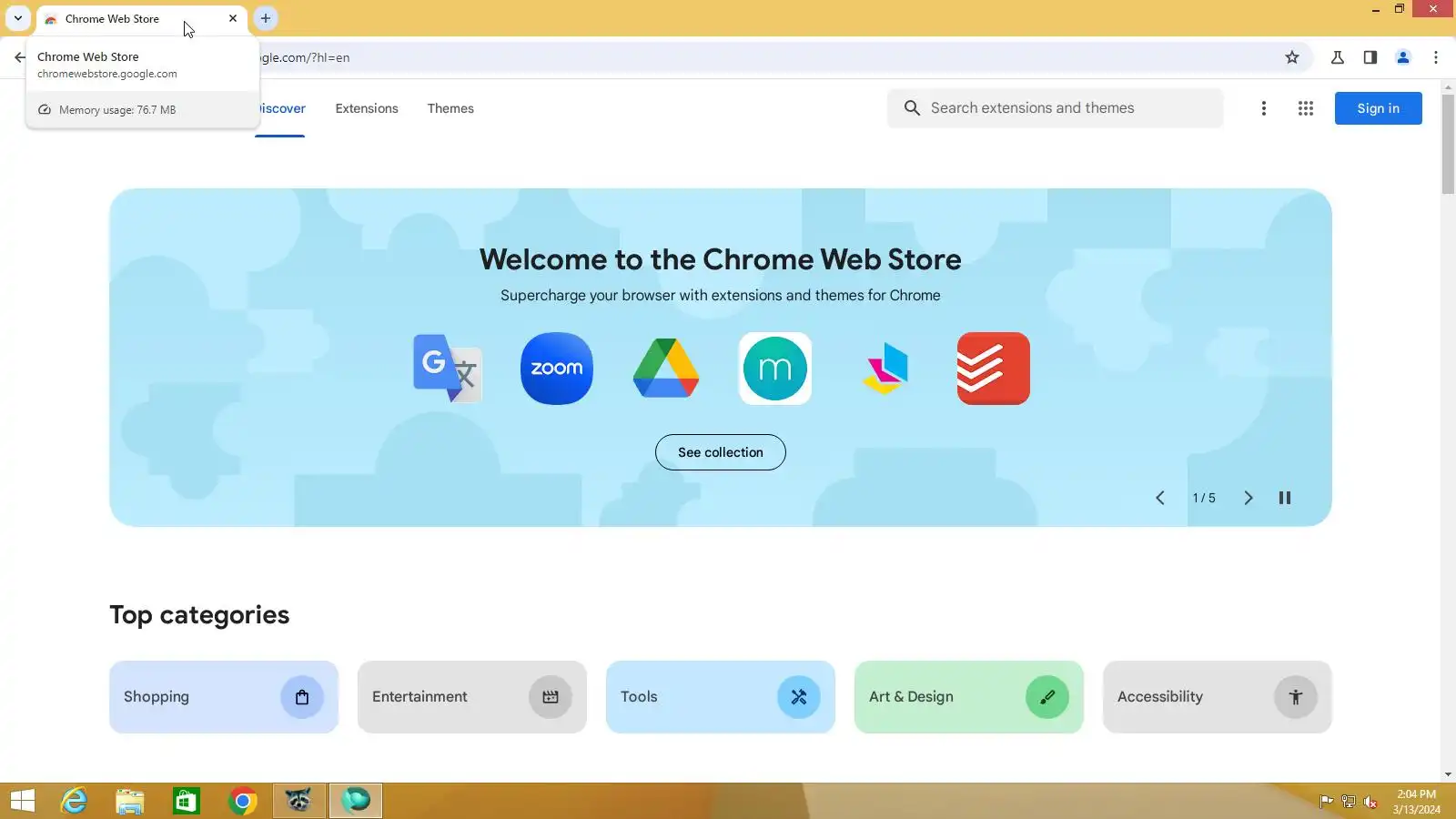This screenshot has height=819, width=1456.
Task: Open the three-dot more options menu beside search
Action: 1263,108
